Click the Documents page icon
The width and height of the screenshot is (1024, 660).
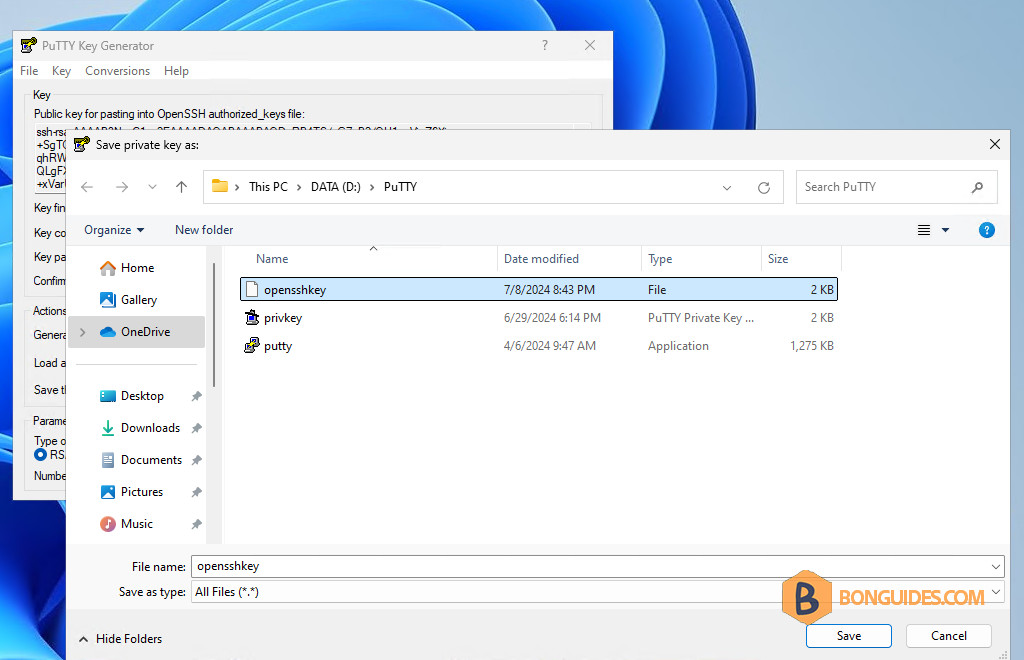click(x=108, y=460)
